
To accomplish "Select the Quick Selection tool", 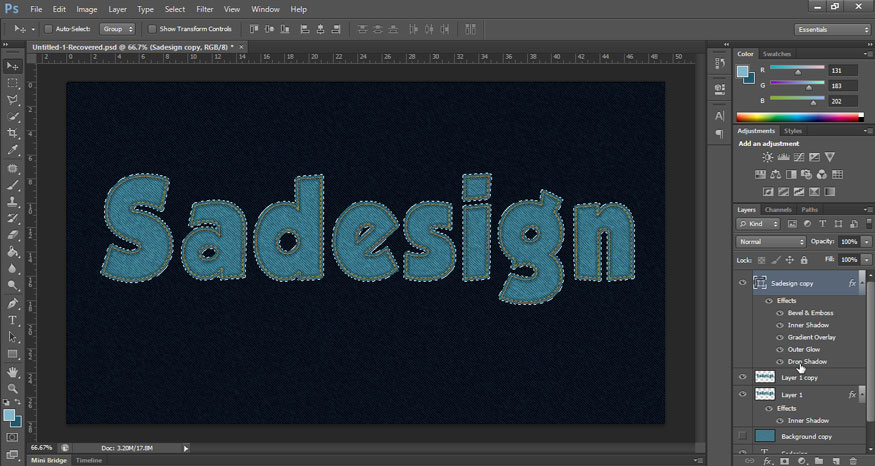I will coord(12,117).
